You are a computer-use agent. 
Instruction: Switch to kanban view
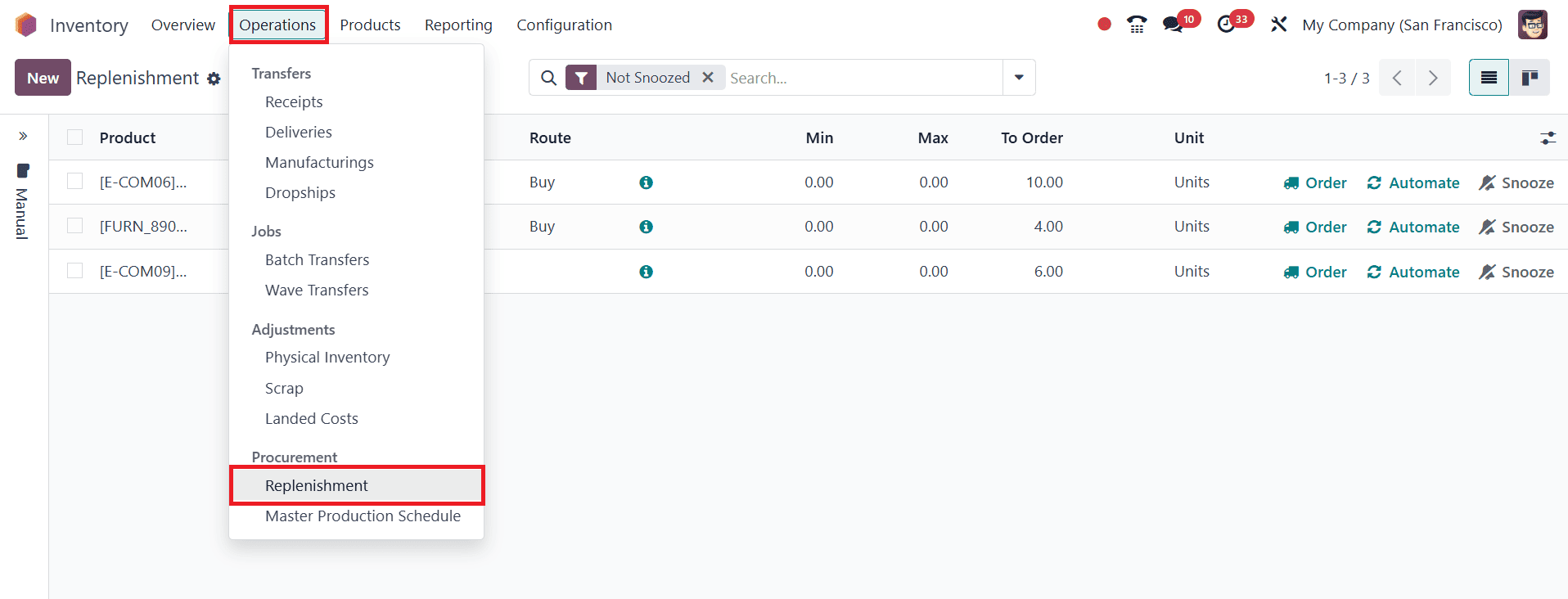coord(1530,78)
